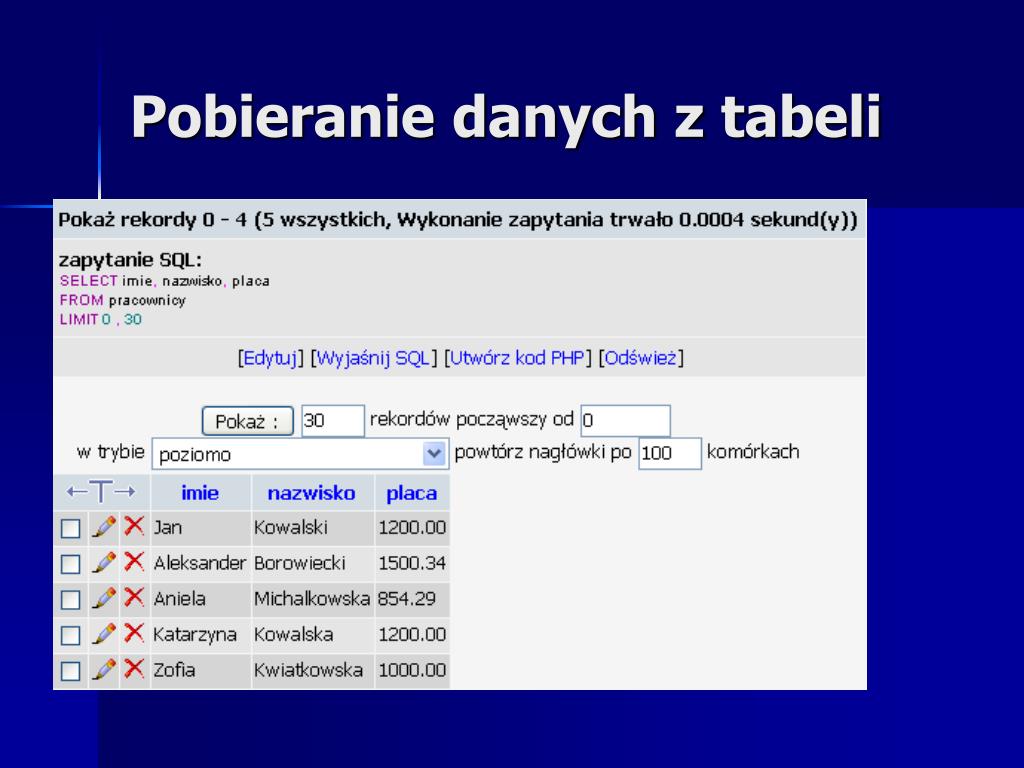Click the cell 'Katarzyna'
The image size is (1024, 768).
click(x=200, y=634)
